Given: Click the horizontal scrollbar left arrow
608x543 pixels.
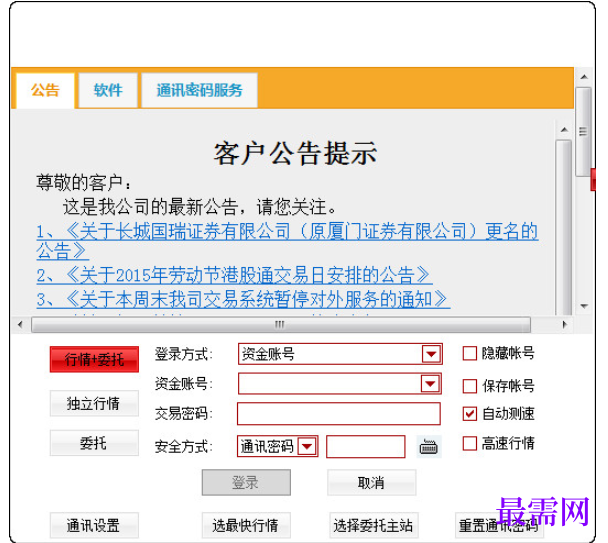Looking at the screenshot, I should pyautogui.click(x=20, y=324).
